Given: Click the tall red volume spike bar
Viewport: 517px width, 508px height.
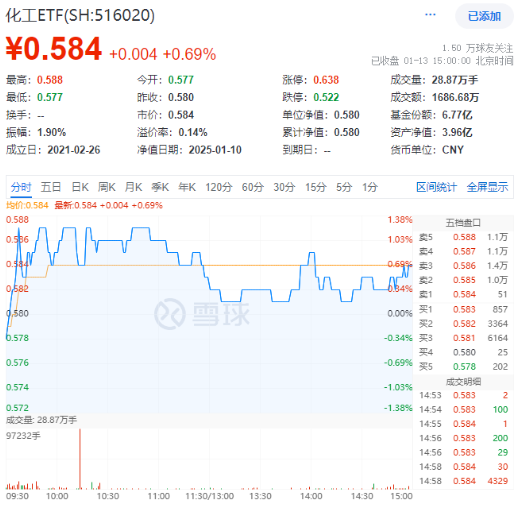Looking at the screenshot, I should coord(80,459).
